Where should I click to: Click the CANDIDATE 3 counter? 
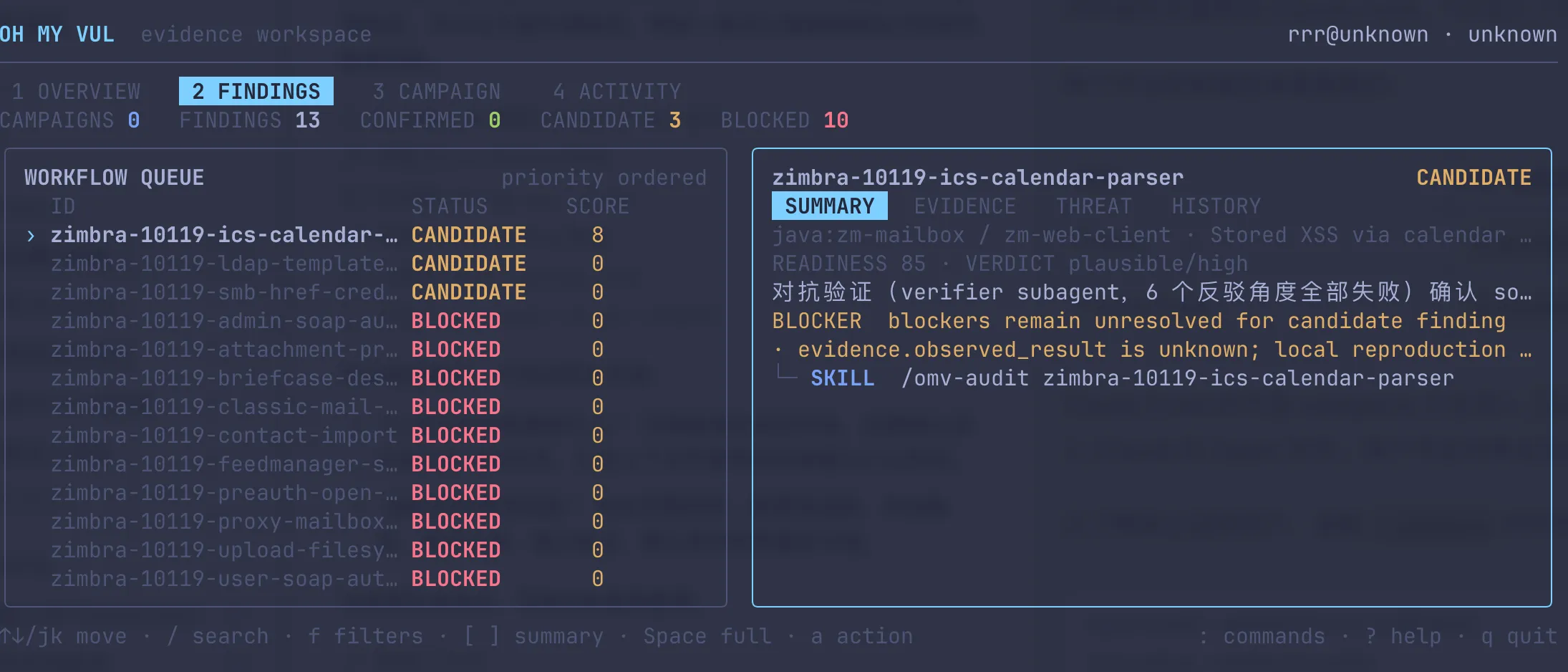[x=611, y=120]
